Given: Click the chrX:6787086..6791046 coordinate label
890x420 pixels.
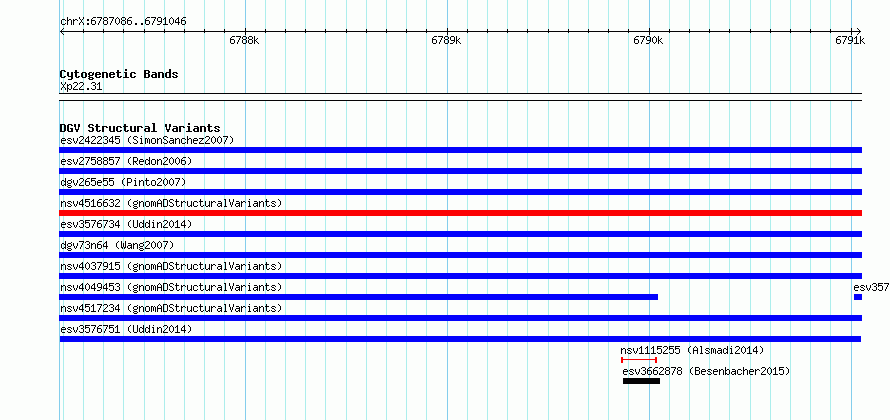Looking at the screenshot, I should pyautogui.click(x=123, y=22).
